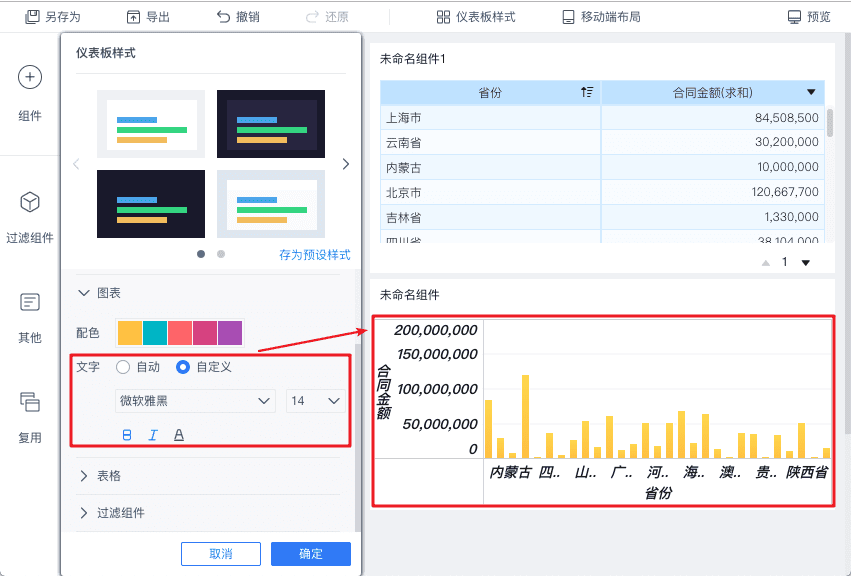Screen dimensions: 851x576
Task: Open 移动端布局 mobile layout
Action: [x=601, y=17]
